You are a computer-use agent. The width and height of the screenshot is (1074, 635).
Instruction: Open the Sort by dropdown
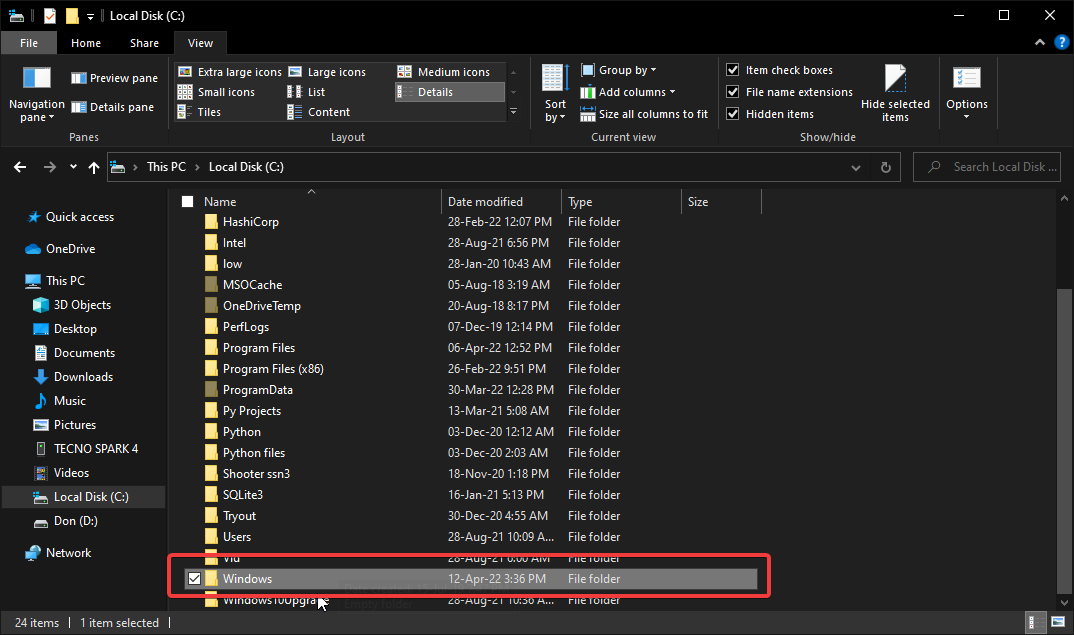tap(555, 93)
